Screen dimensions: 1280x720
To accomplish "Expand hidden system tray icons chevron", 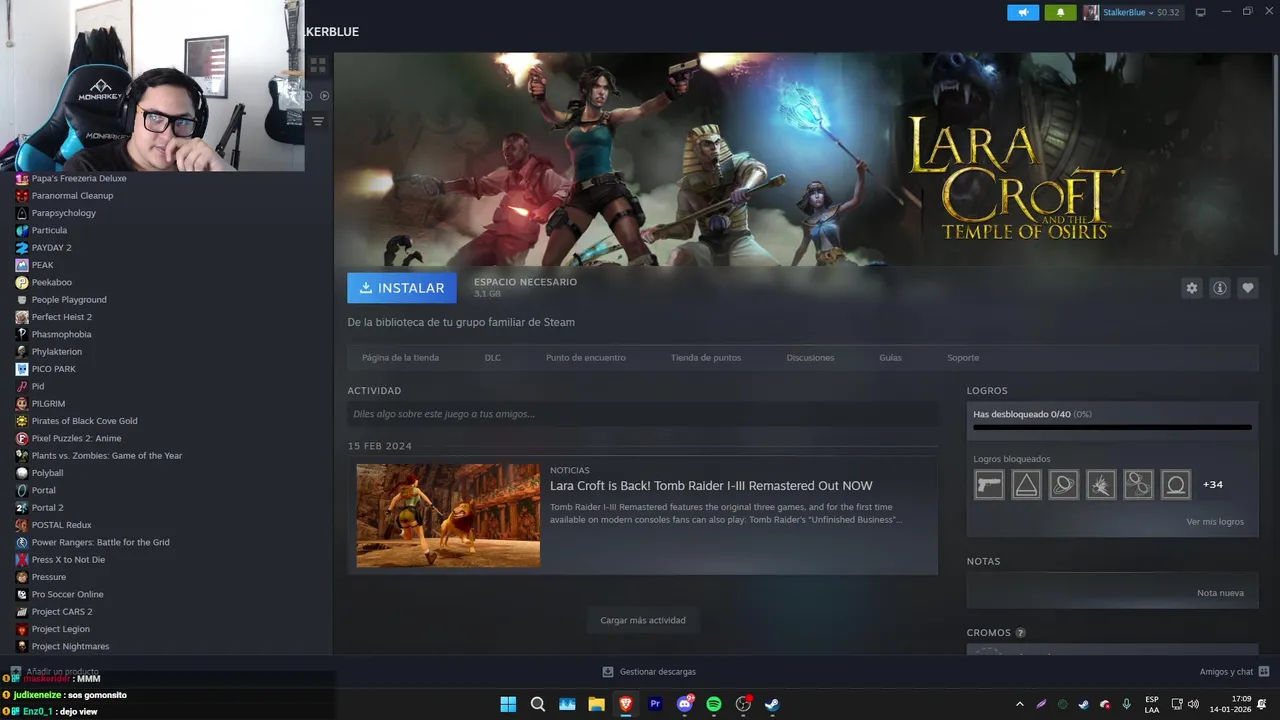I will click(1019, 704).
